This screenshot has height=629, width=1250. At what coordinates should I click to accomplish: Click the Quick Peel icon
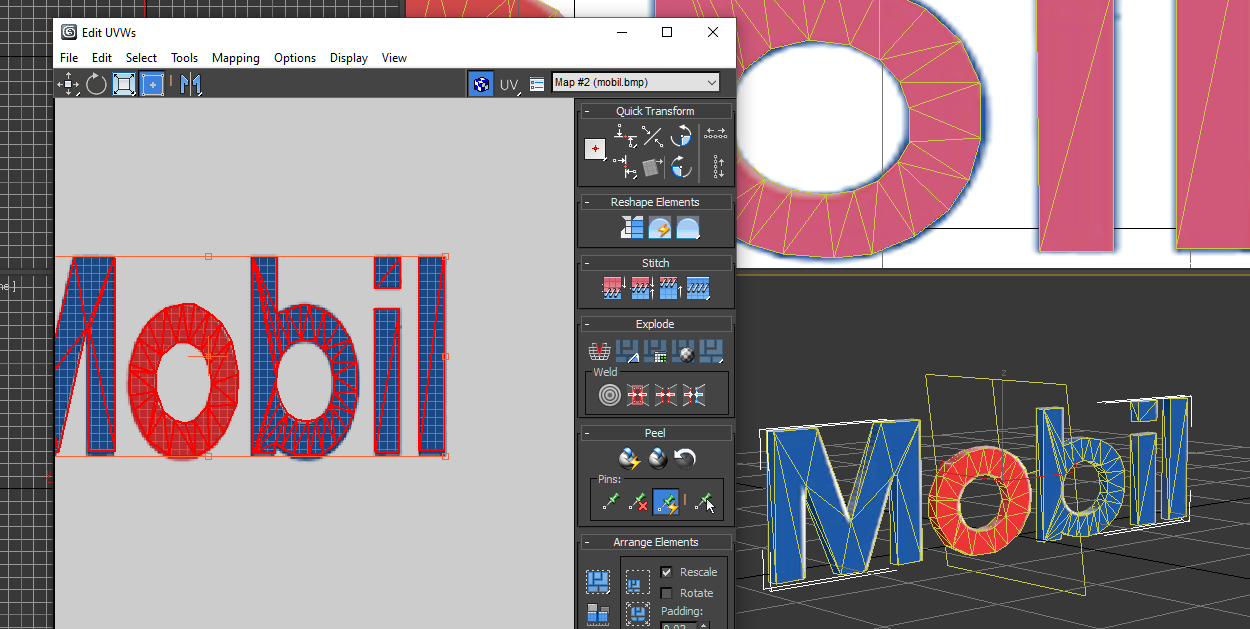tap(629, 459)
